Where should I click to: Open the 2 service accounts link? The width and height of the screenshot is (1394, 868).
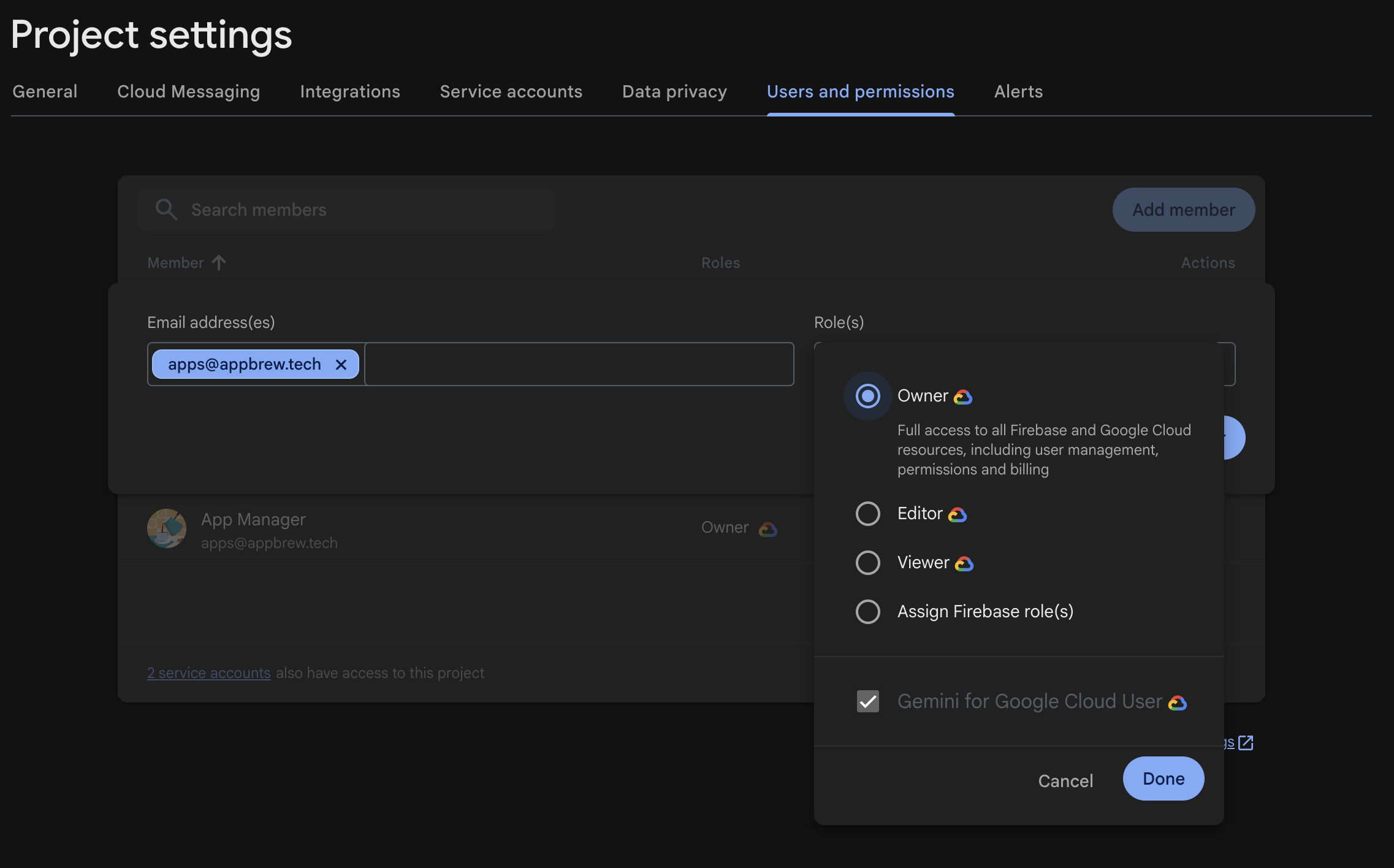208,672
